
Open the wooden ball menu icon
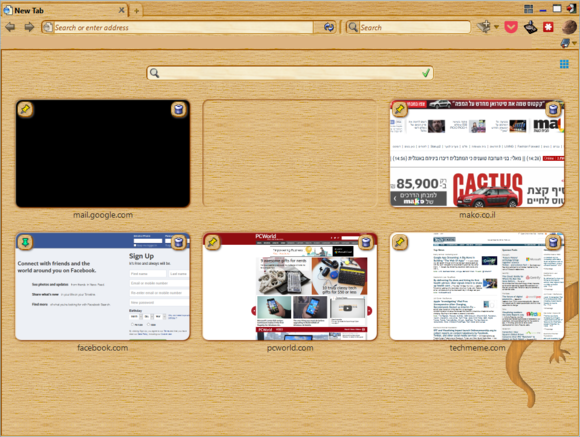(x=569, y=27)
